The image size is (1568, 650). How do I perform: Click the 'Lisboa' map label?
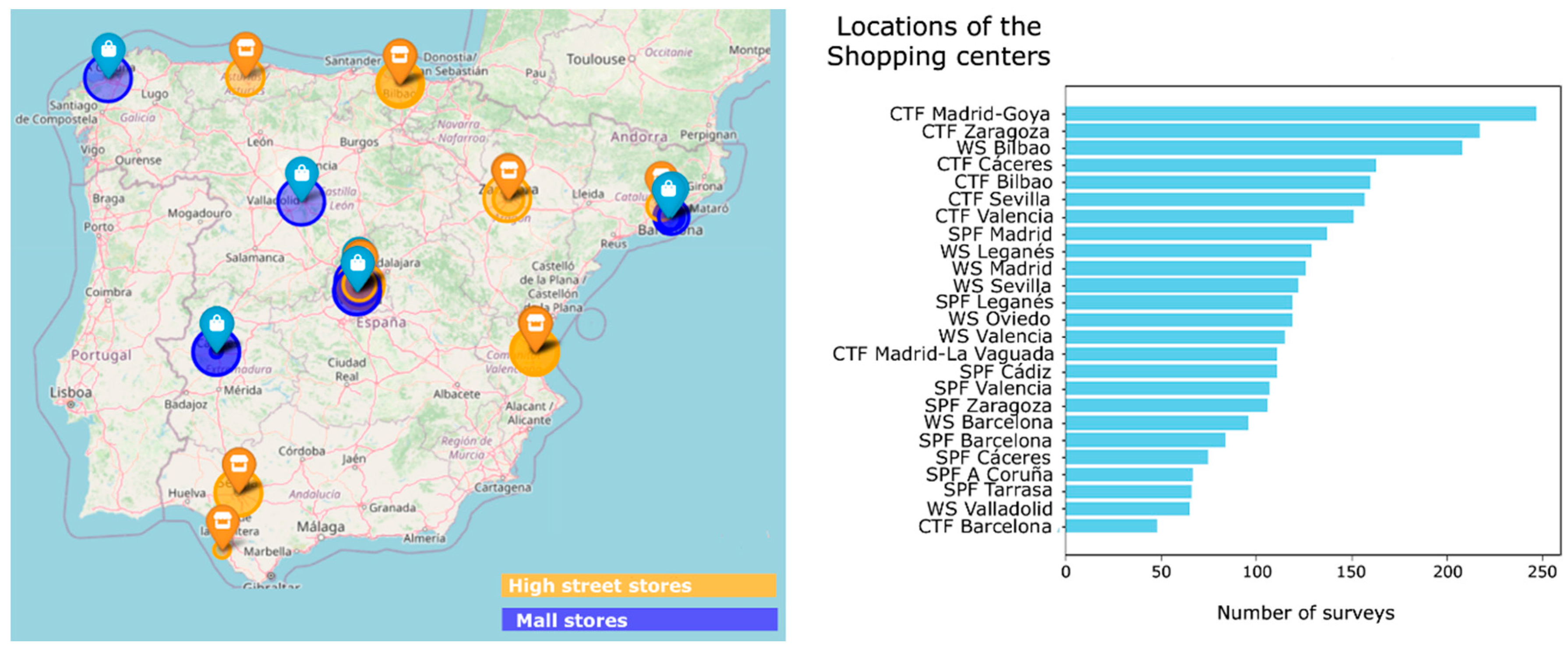[71, 392]
